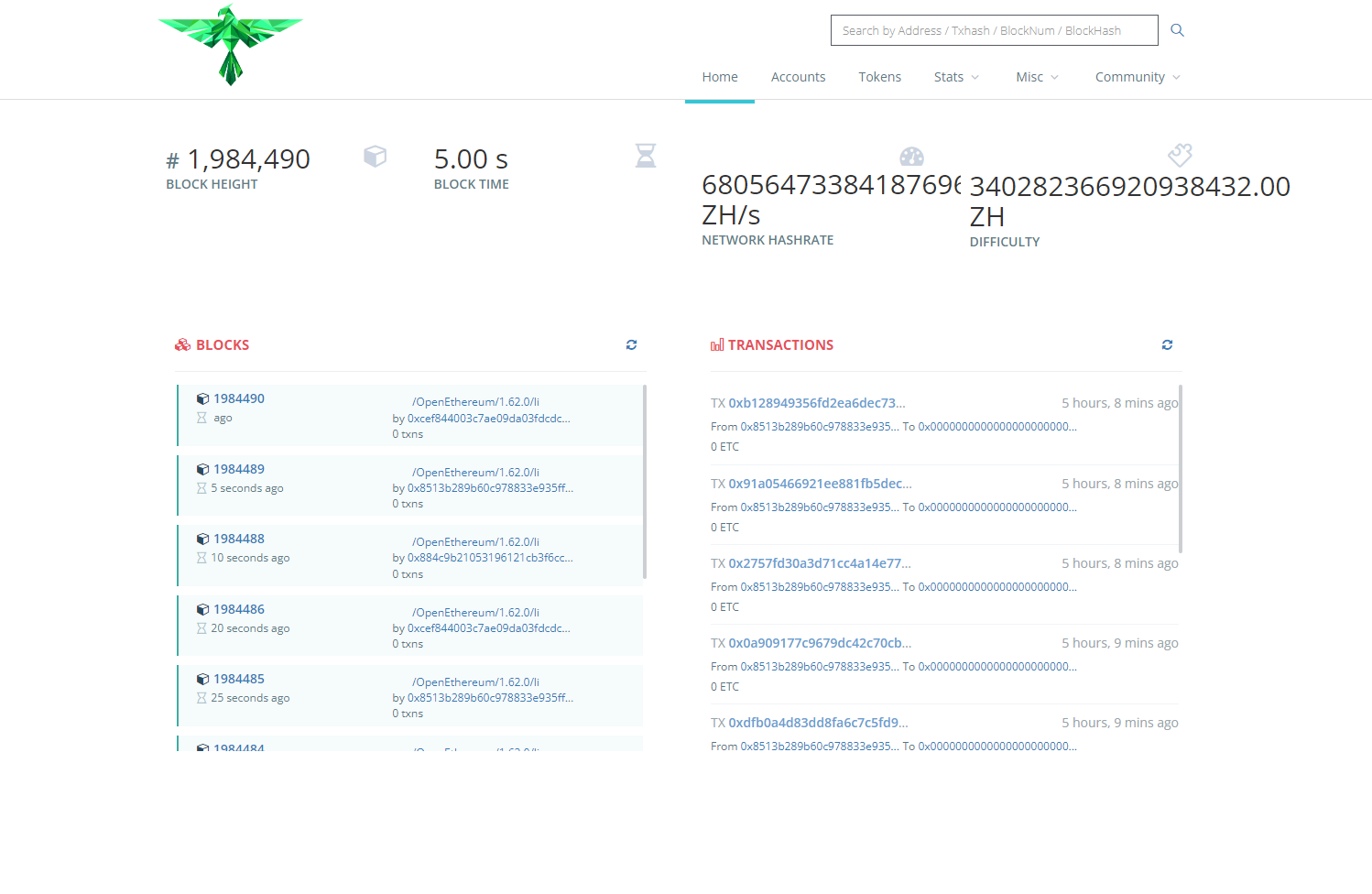This screenshot has width=1372, height=894.
Task: Open transaction 0xb128949356fd2ea6dec73
Action: click(817, 403)
